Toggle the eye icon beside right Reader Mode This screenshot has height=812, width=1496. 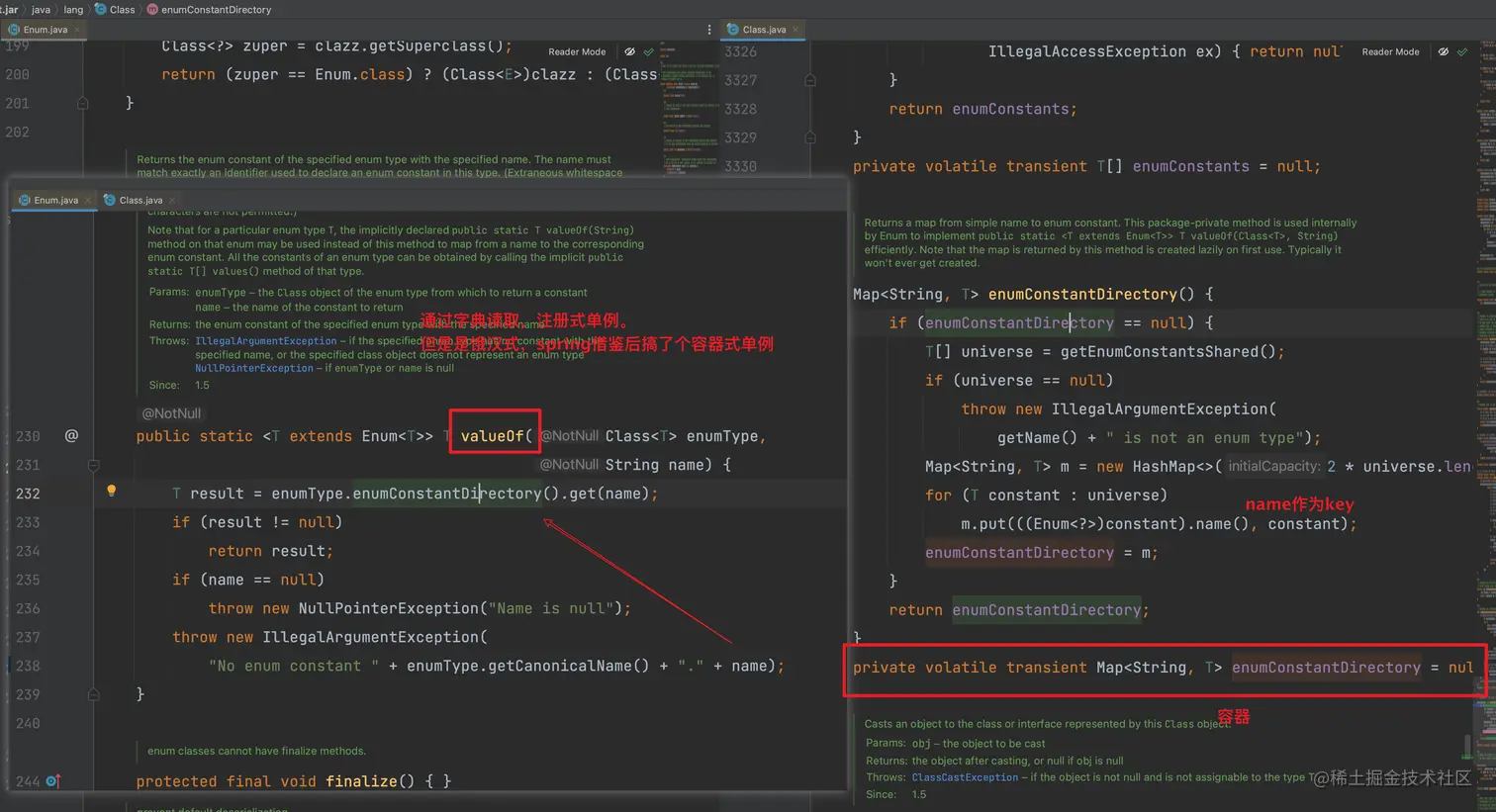[x=1444, y=51]
